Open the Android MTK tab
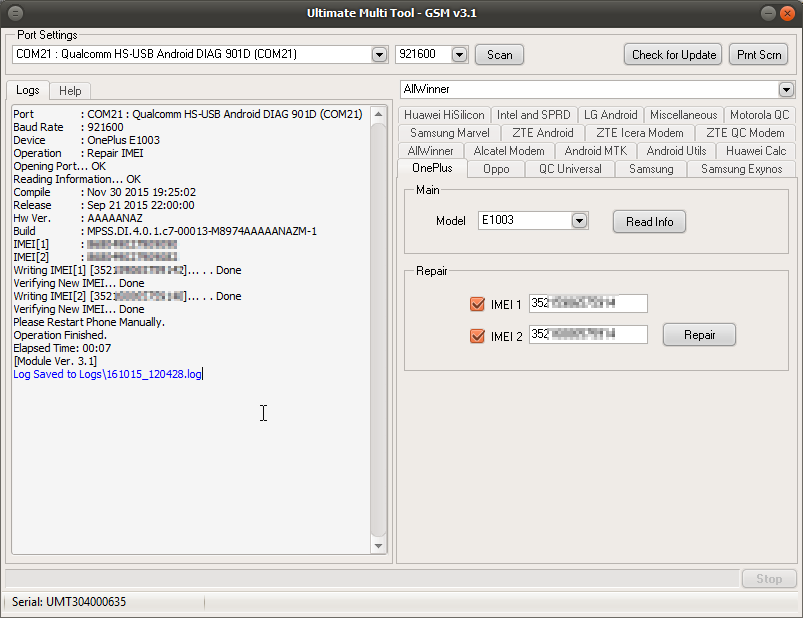This screenshot has height=618, width=803. click(595, 151)
